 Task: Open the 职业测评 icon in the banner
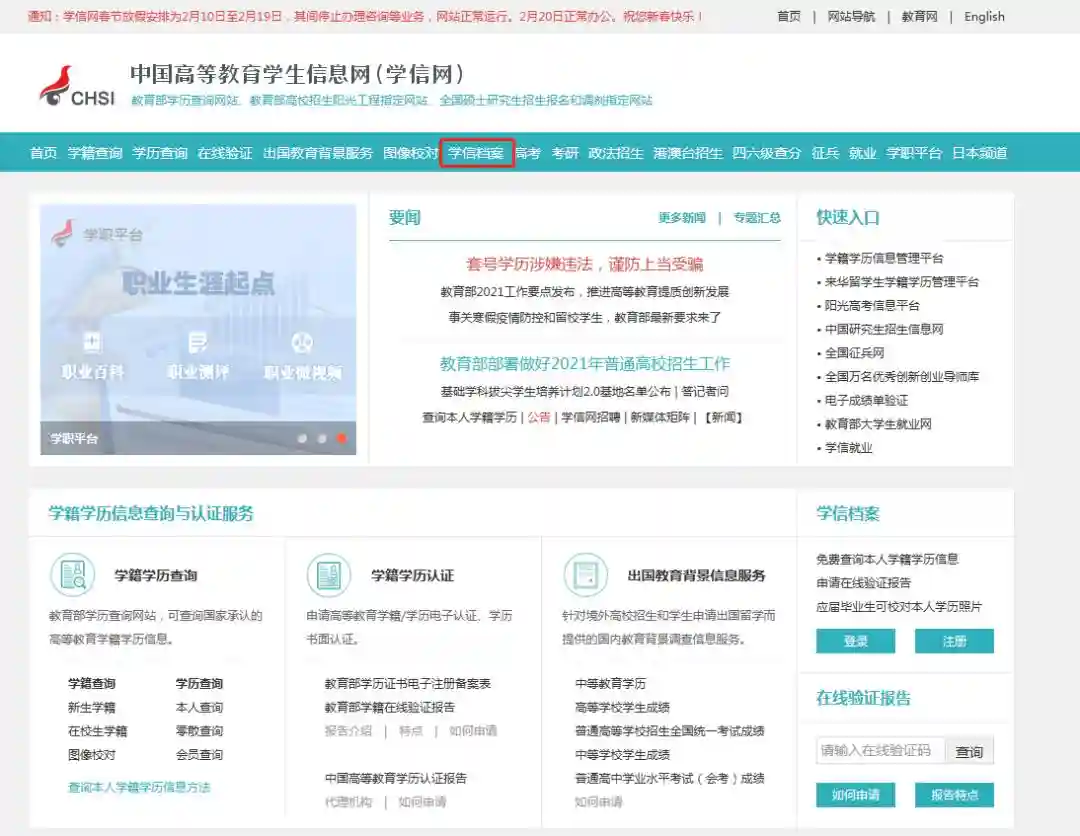198,343
